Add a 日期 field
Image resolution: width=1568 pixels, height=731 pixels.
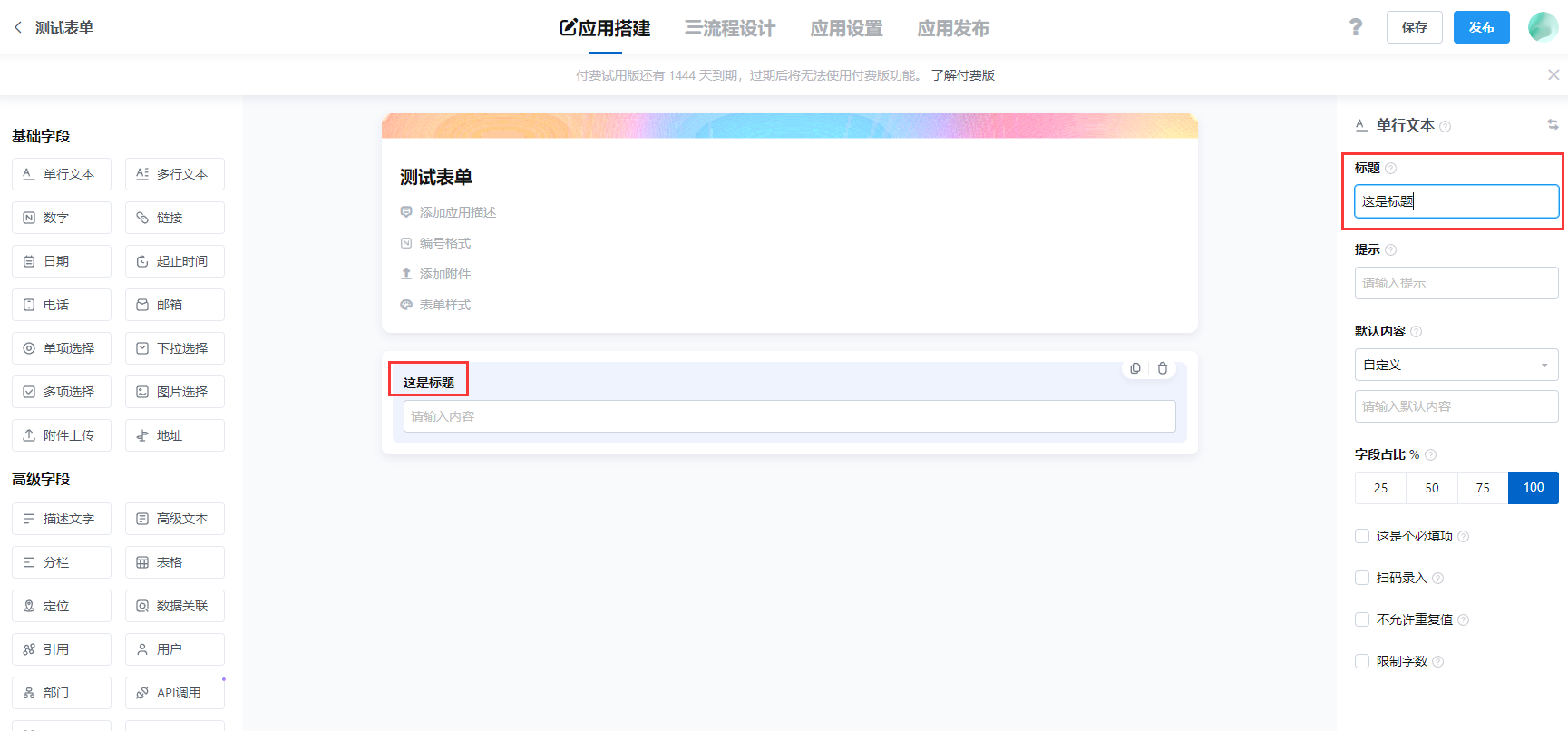coord(62,261)
